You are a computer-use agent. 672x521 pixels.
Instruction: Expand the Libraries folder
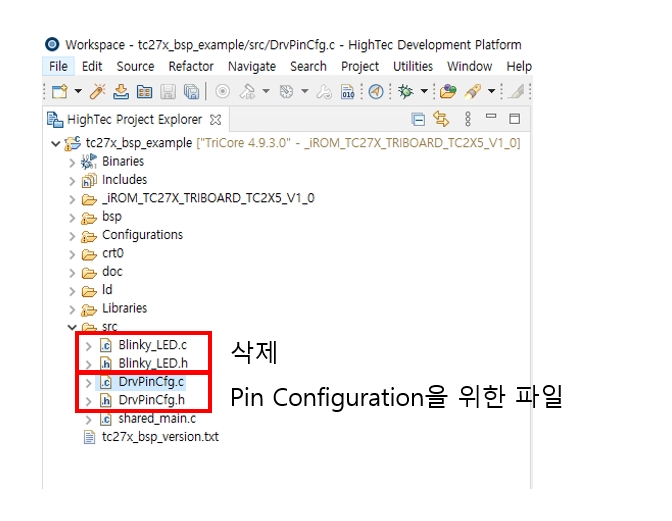click(x=72, y=310)
